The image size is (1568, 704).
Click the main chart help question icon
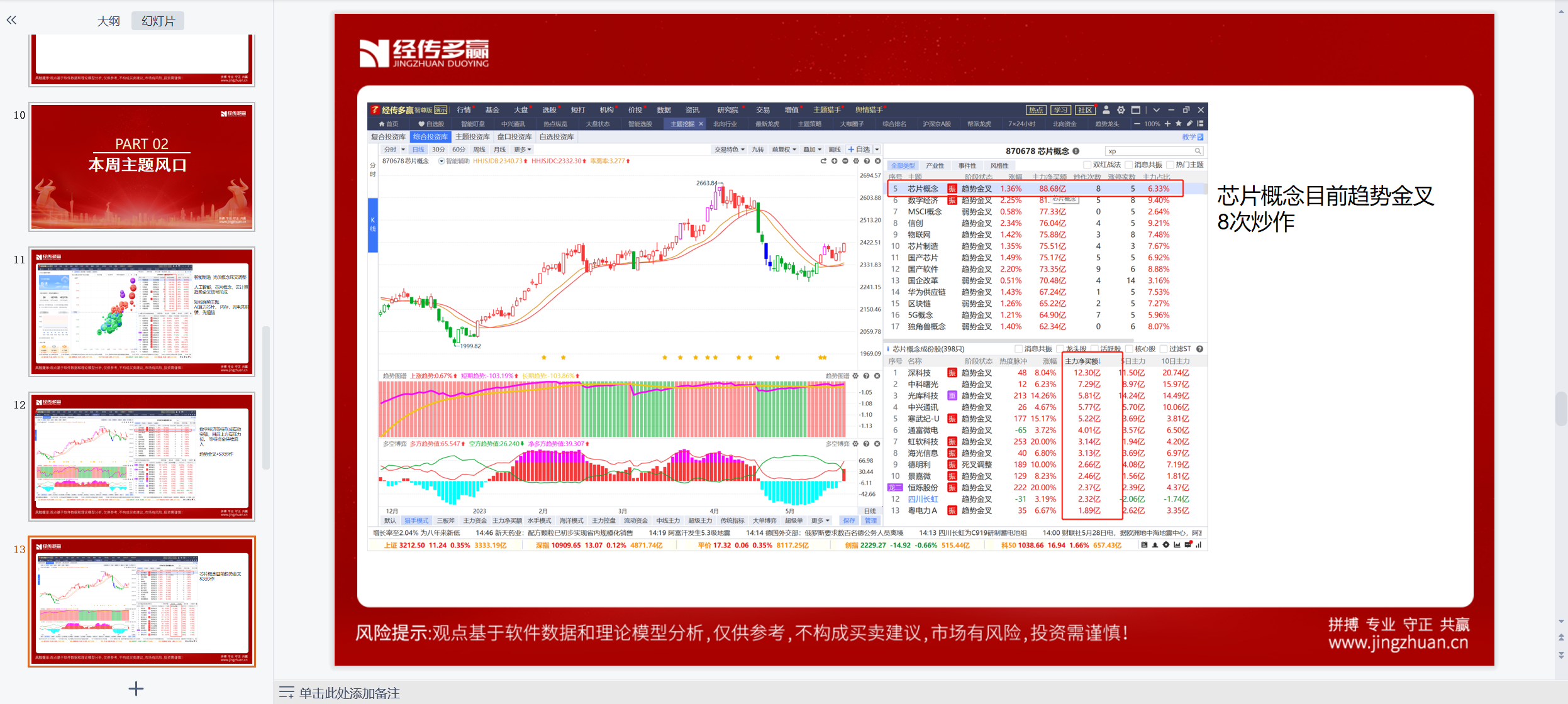867,162
